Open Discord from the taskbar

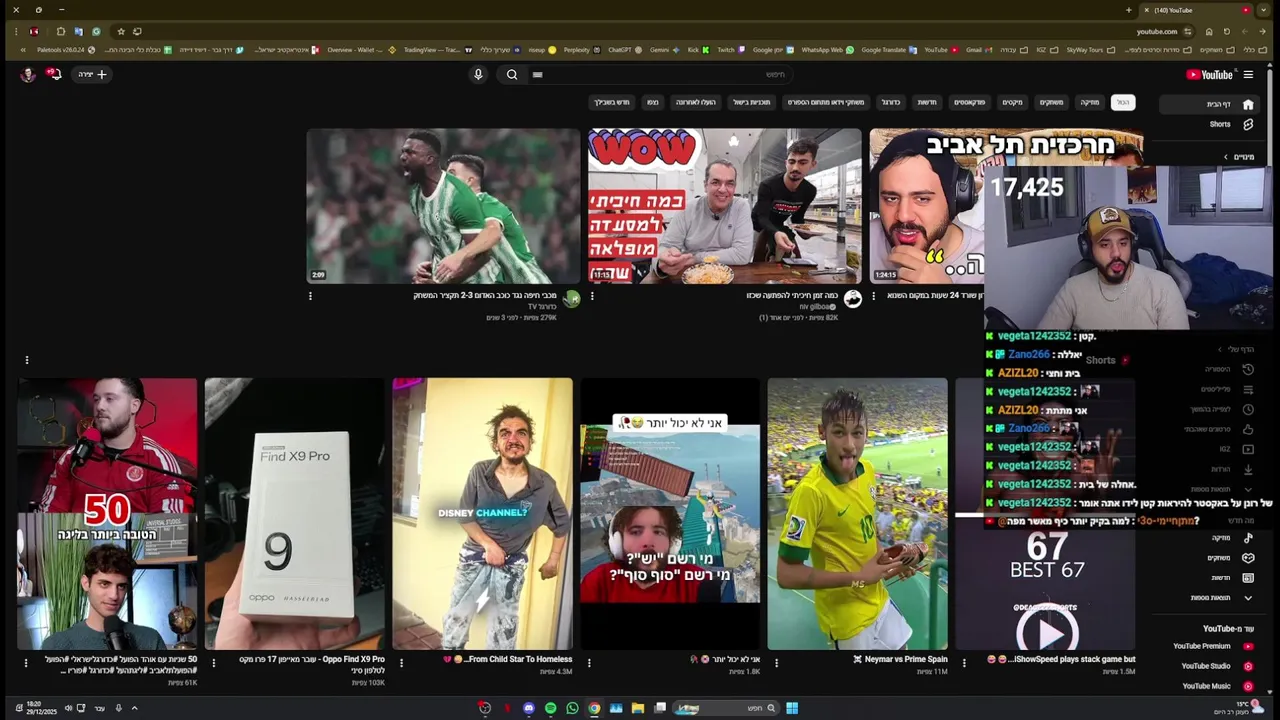(529, 708)
